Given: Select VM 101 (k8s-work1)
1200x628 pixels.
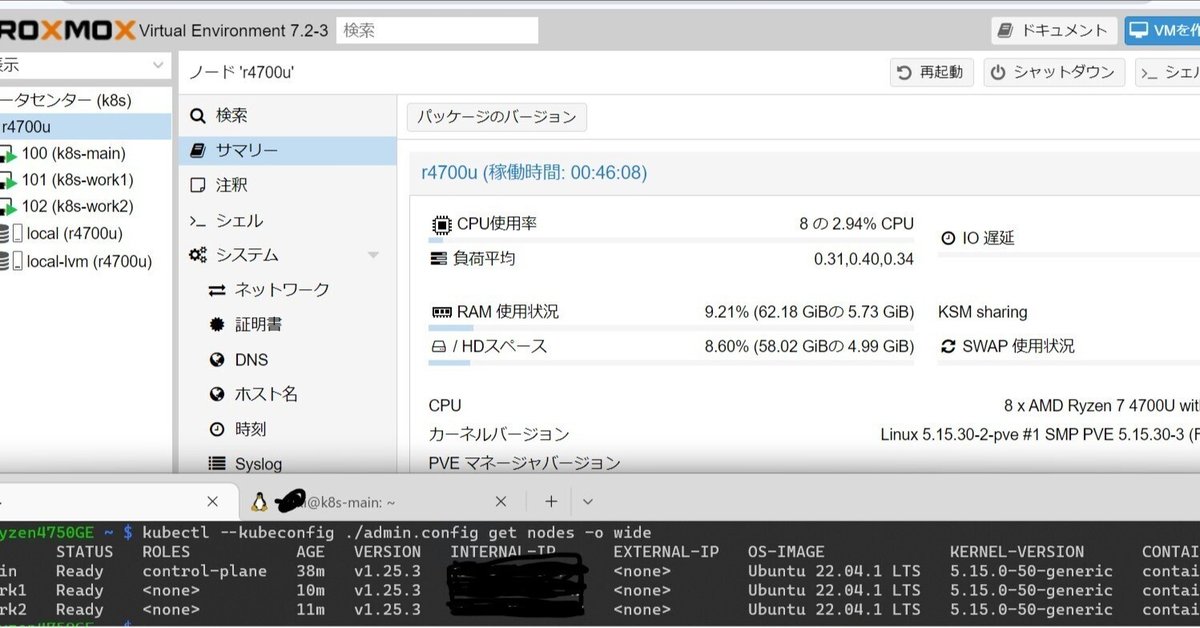Looking at the screenshot, I should [x=77, y=180].
